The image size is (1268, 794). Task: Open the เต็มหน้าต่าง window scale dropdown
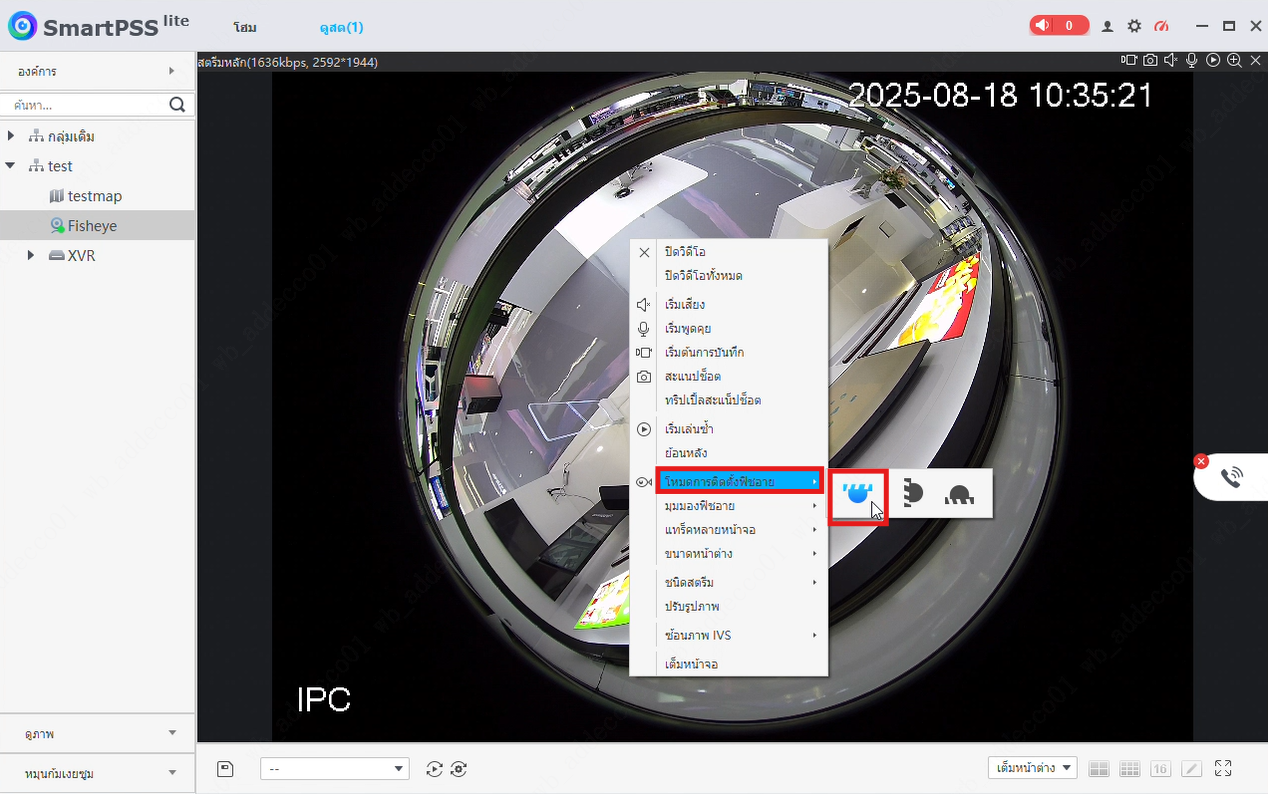[1032, 768]
